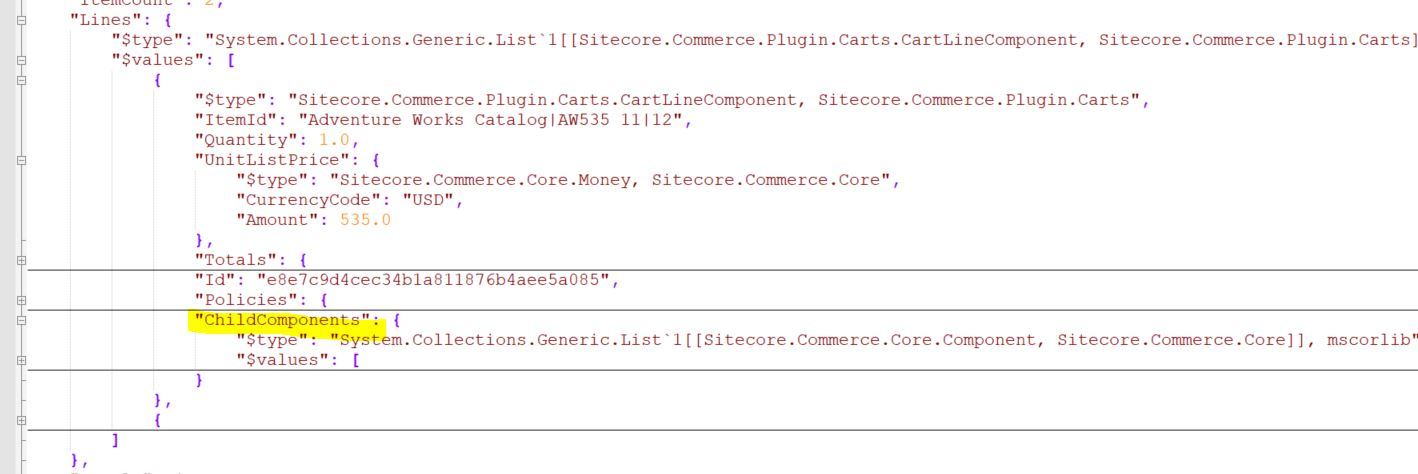
Task: Collapse the "UnitListPrice" fold marker
Action: pyautogui.click(x=22, y=160)
